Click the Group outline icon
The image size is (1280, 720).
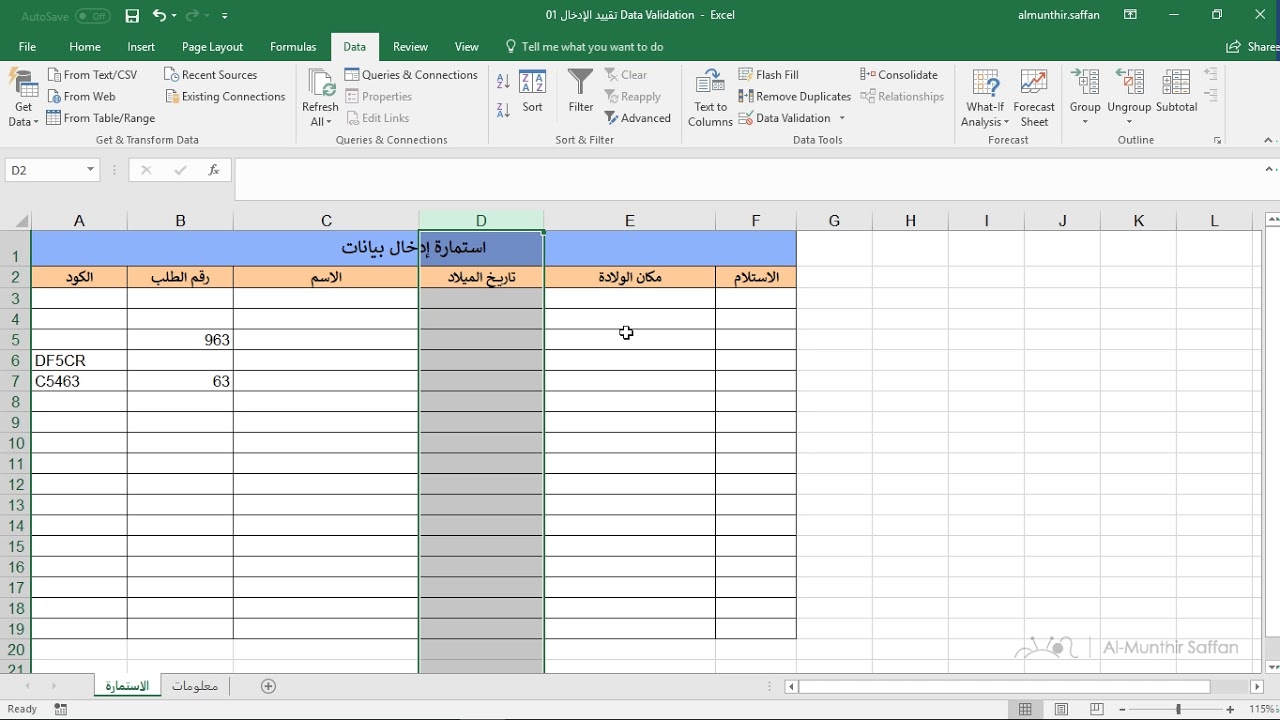click(1085, 83)
